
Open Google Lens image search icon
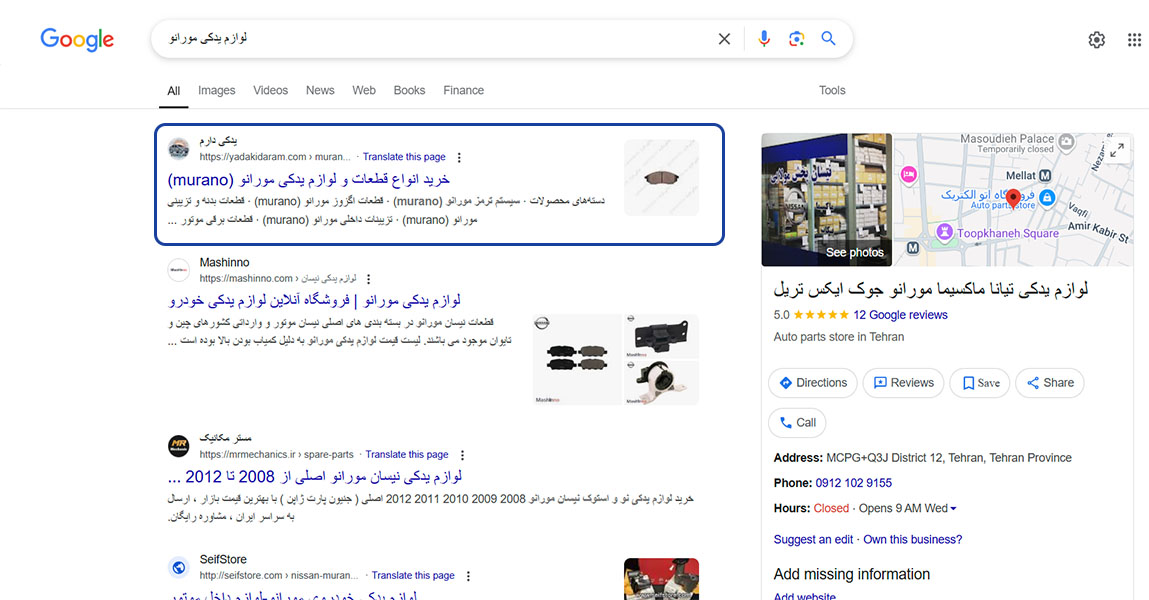(797, 39)
